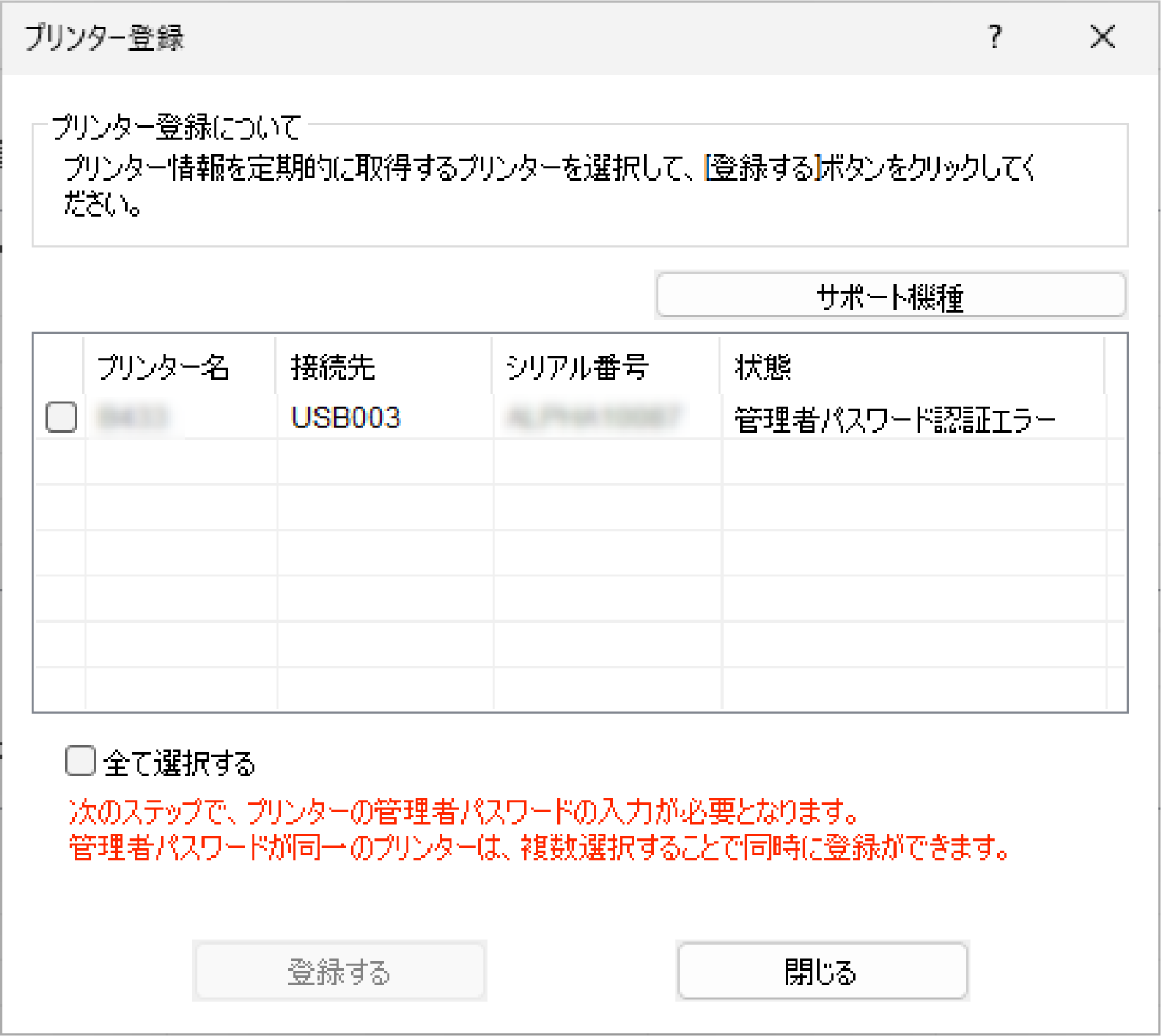Open the サポート機種 list
1161x1036 pixels.
890,295
